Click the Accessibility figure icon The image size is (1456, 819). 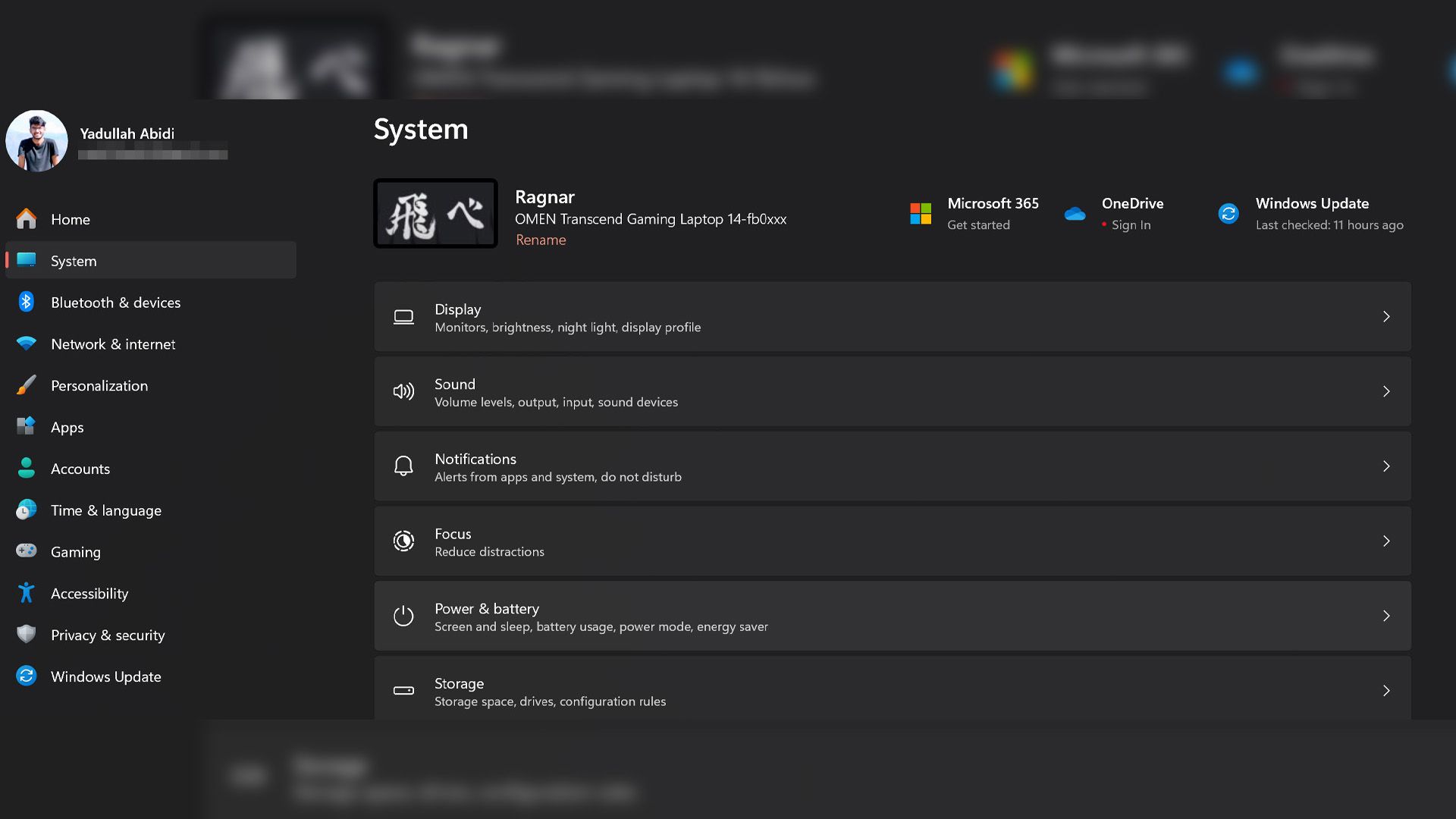(27, 593)
